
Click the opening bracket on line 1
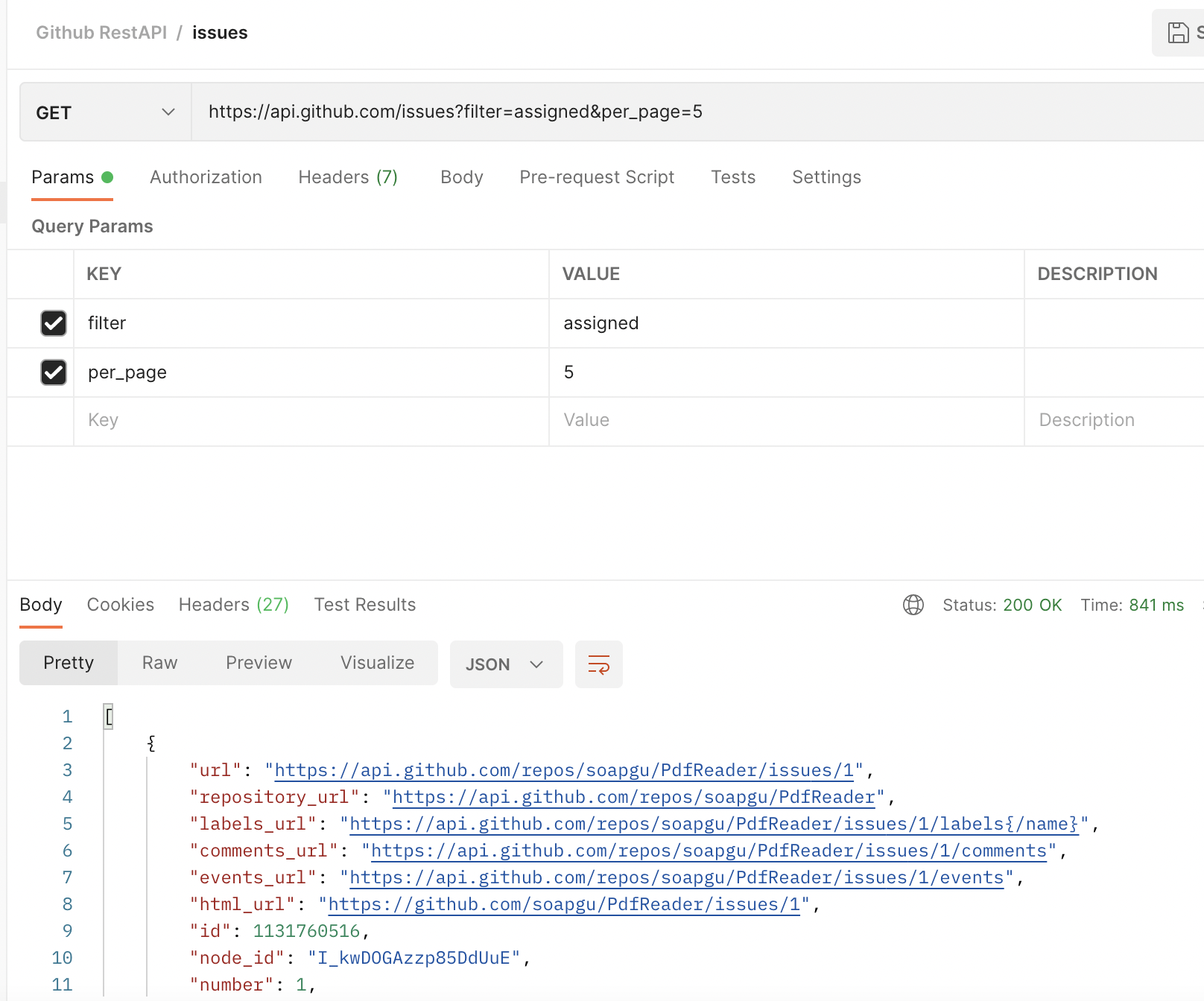[109, 717]
